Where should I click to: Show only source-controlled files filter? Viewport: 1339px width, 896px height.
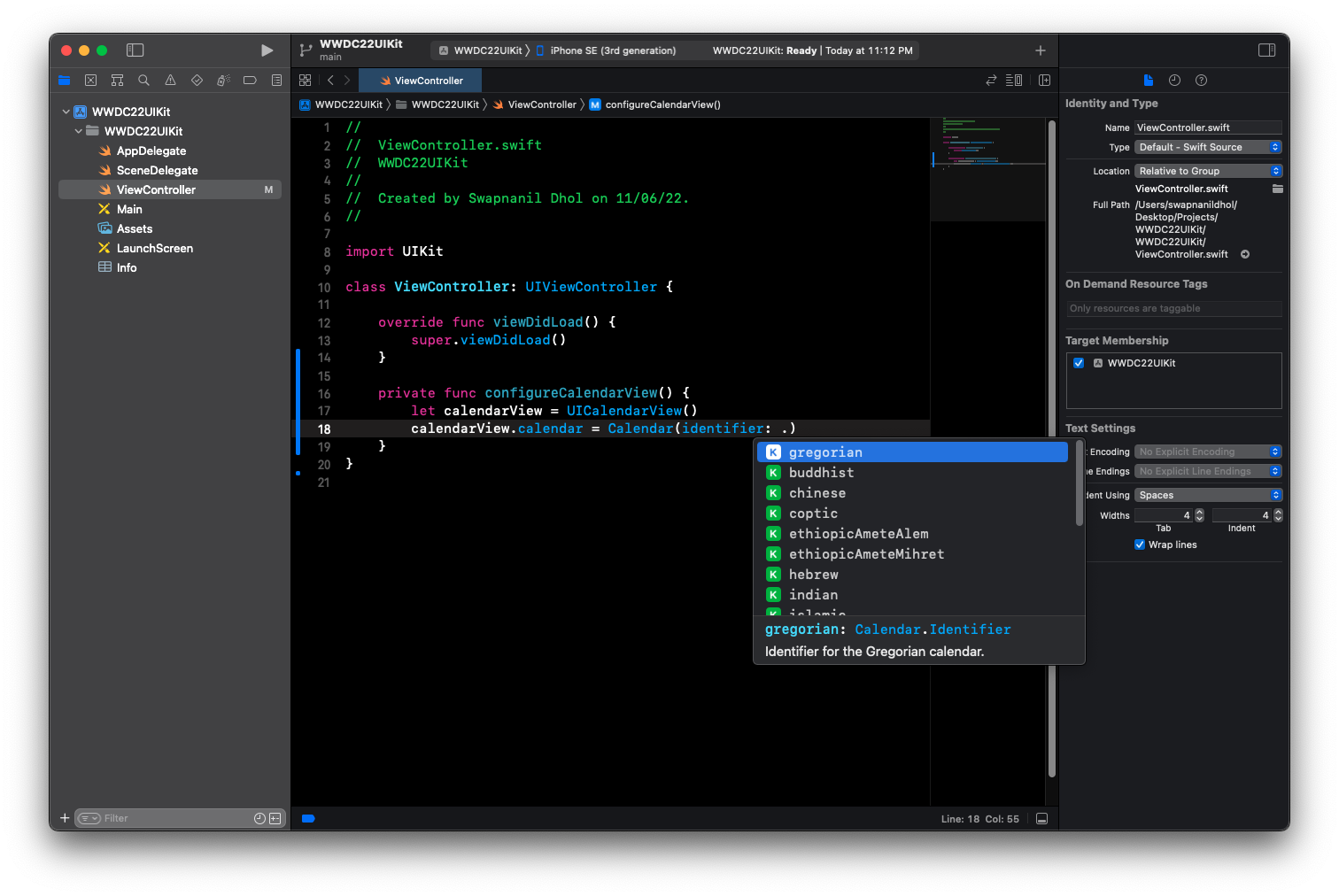pyautogui.click(x=275, y=818)
